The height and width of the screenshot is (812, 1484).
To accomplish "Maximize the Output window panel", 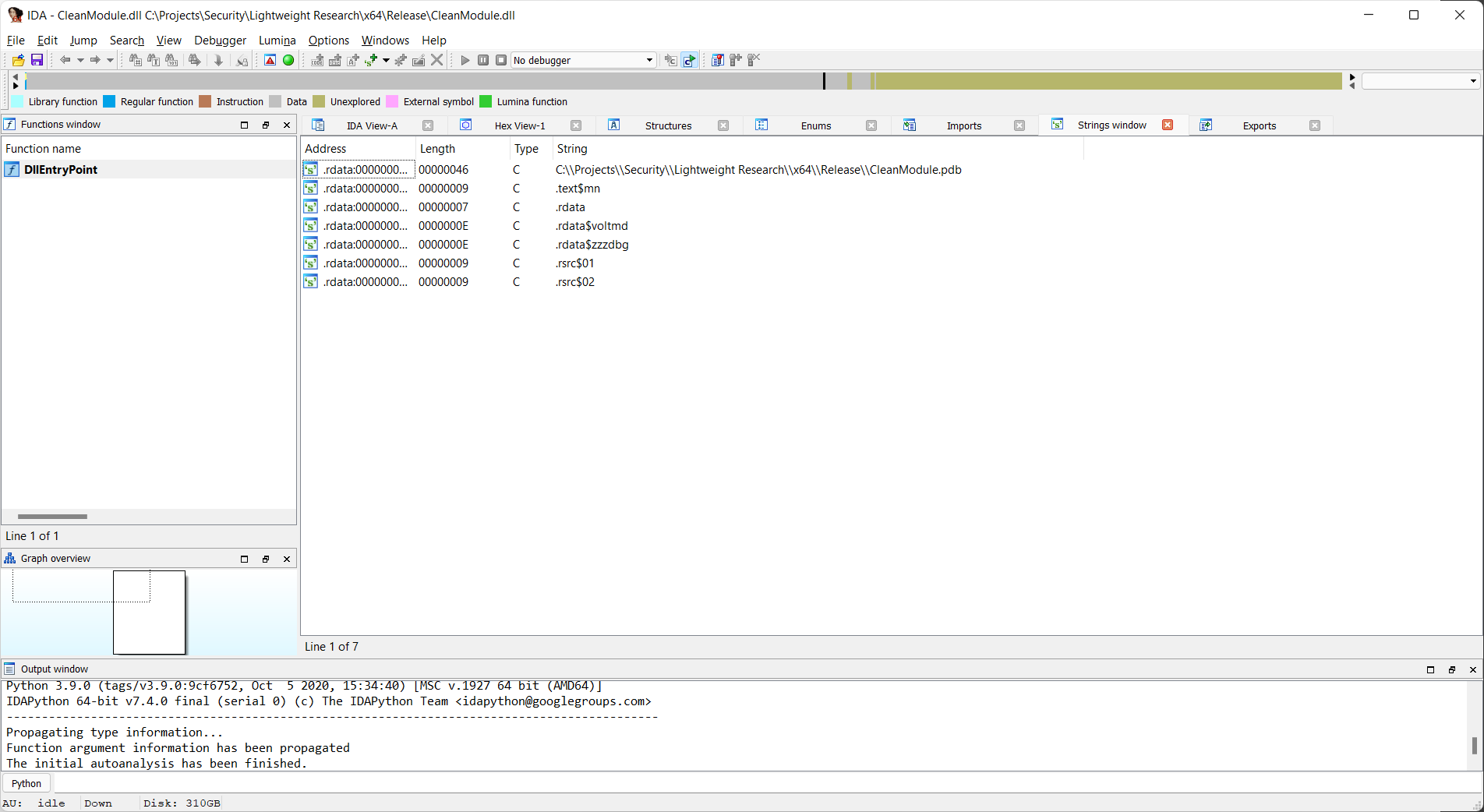I will 1430,669.
